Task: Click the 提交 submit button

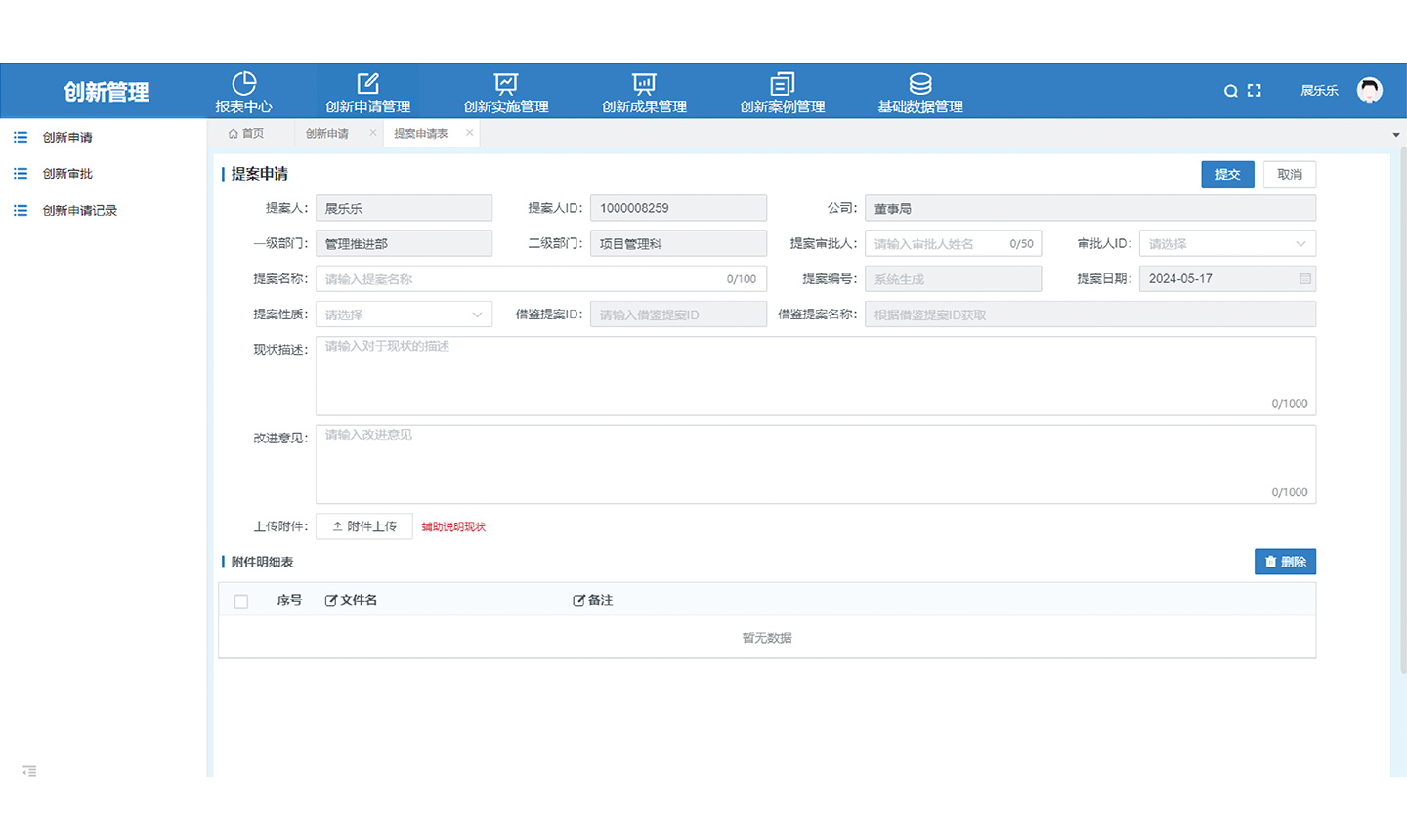Action: point(1227,174)
